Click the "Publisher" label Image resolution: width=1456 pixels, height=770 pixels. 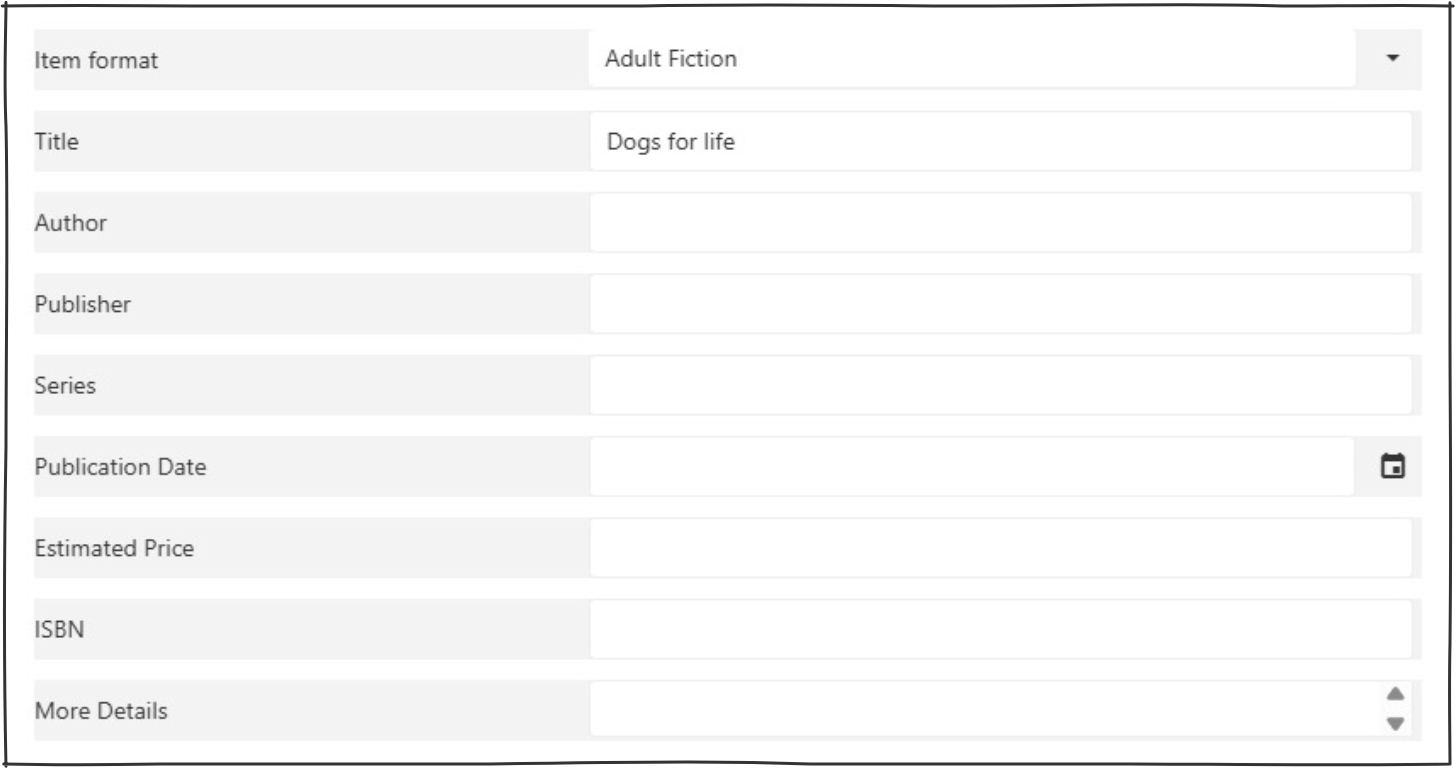click(x=82, y=304)
